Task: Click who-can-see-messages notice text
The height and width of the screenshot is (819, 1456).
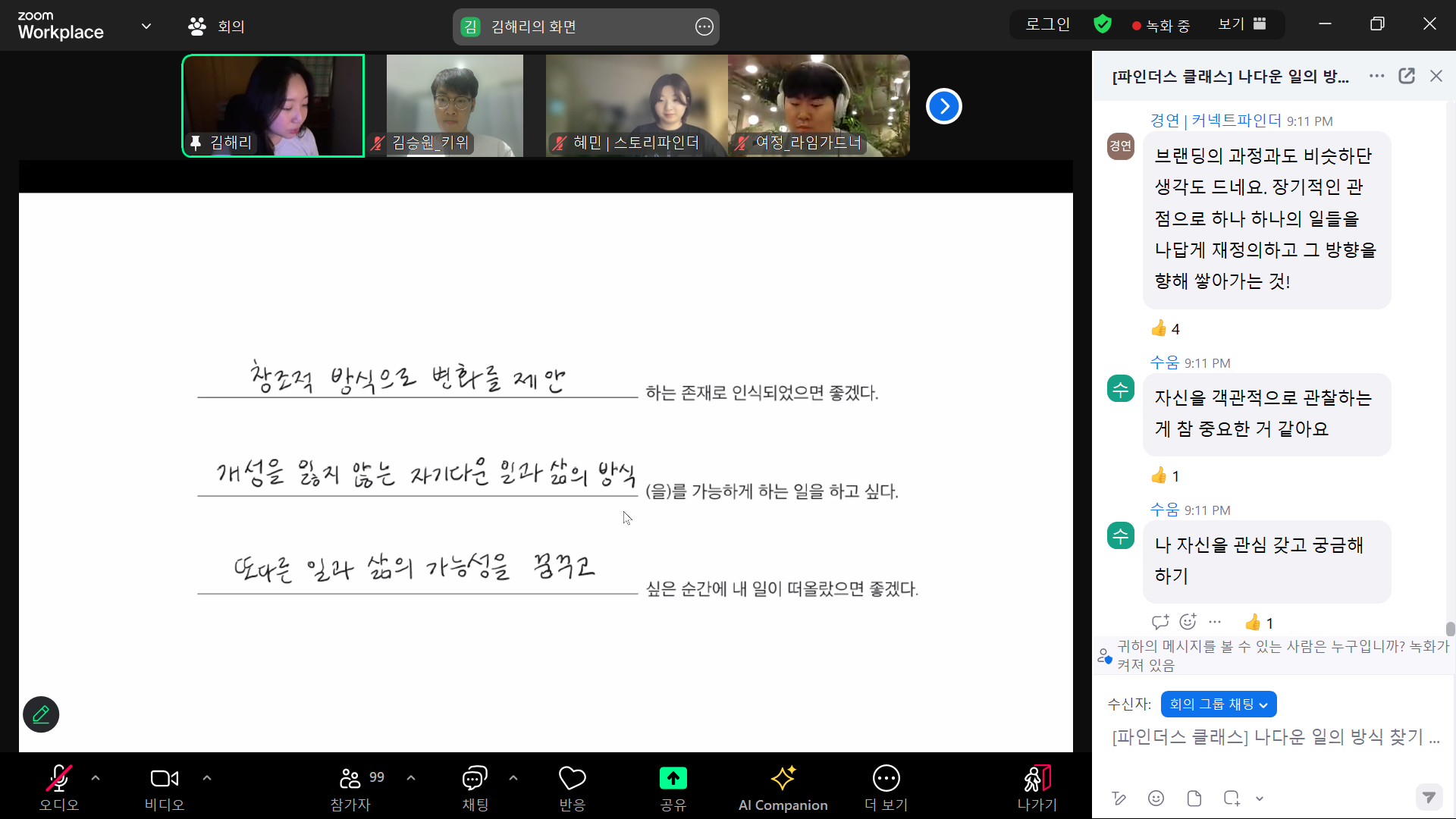Action: pos(1282,655)
